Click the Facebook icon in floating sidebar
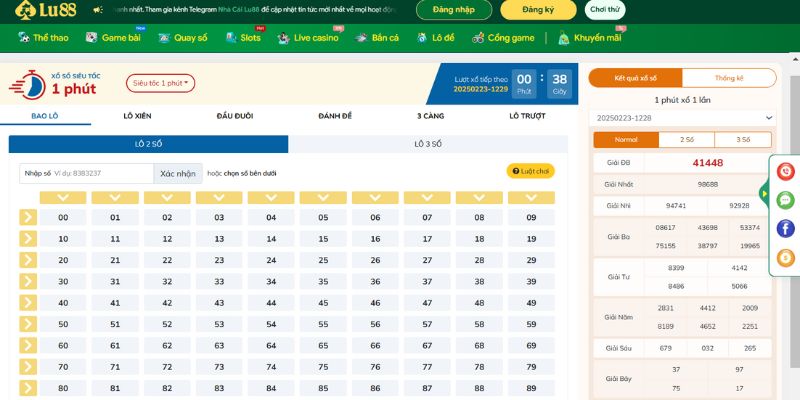The image size is (800, 400). [785, 229]
